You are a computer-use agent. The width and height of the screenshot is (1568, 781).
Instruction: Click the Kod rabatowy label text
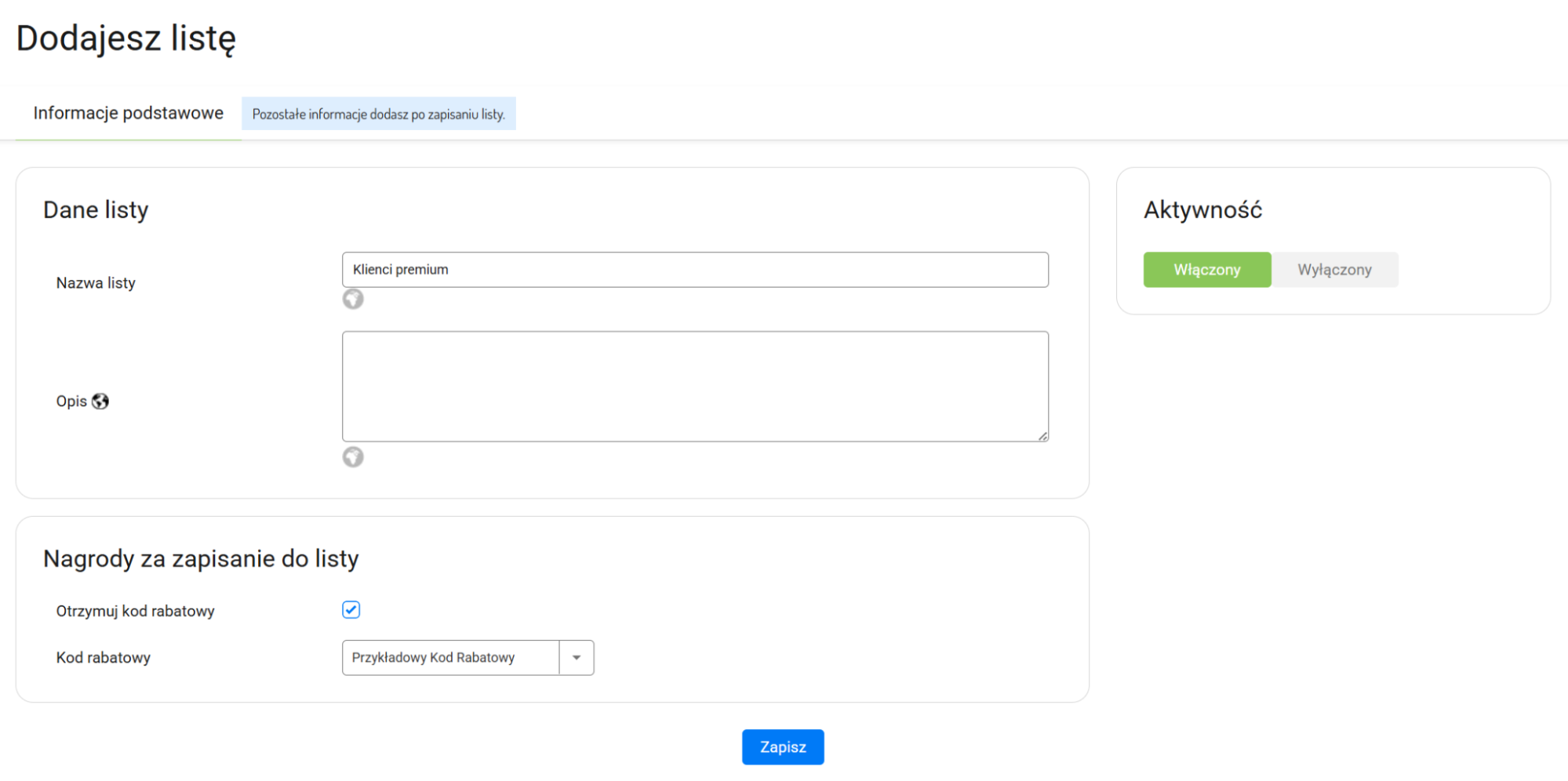click(x=103, y=658)
